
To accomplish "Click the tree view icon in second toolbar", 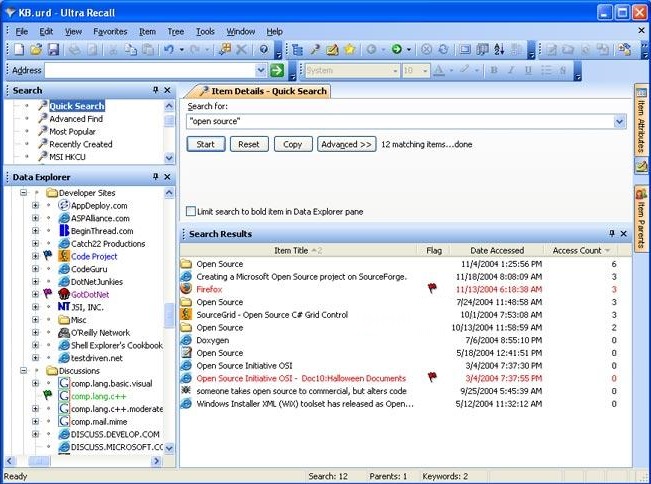I will [297, 50].
